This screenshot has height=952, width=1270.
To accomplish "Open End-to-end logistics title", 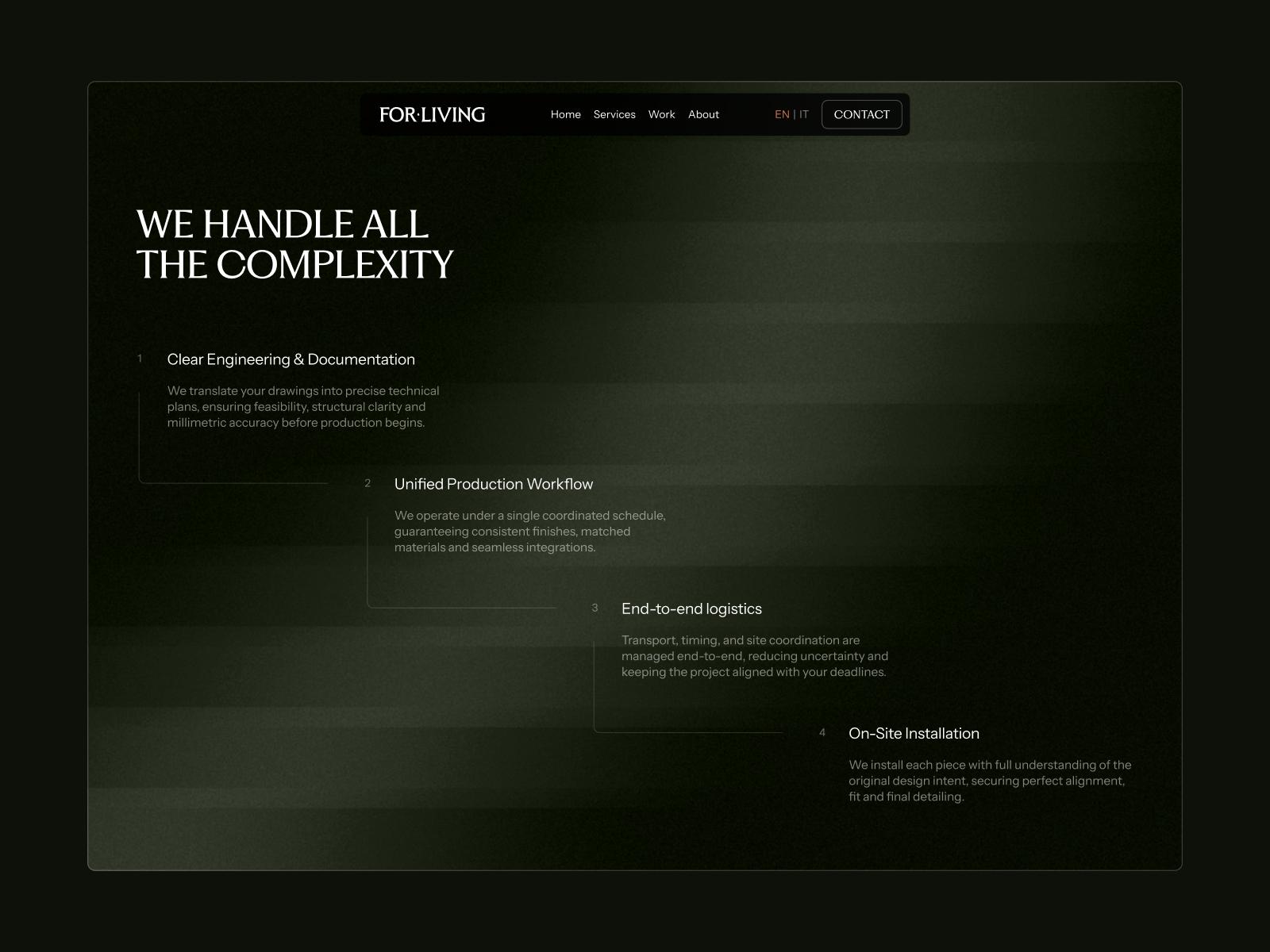I will [x=691, y=608].
